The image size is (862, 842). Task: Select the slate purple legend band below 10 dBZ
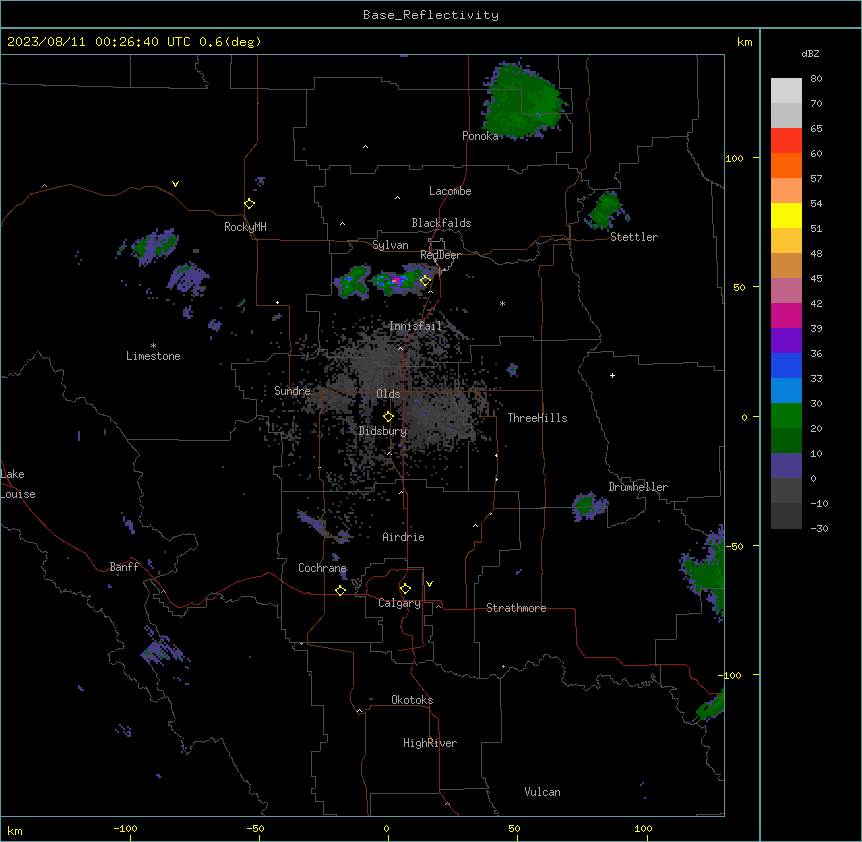(786, 466)
